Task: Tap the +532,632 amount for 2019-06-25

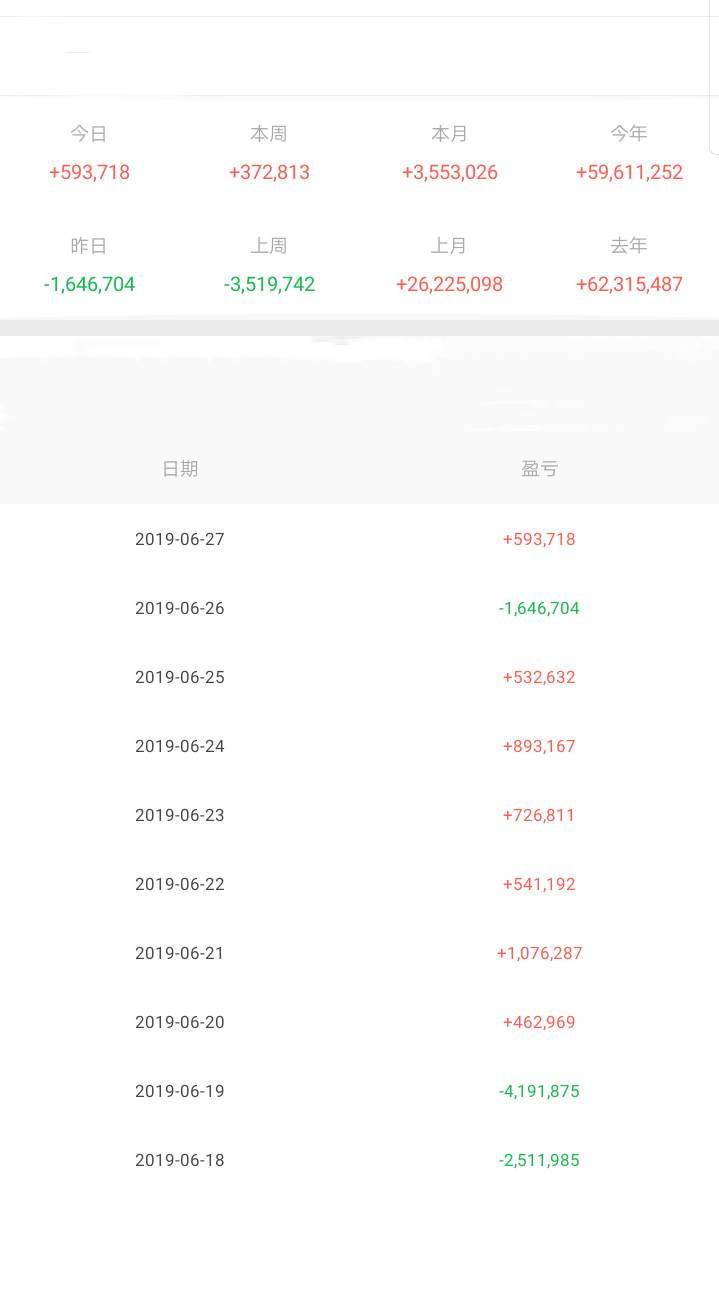Action: [x=539, y=677]
